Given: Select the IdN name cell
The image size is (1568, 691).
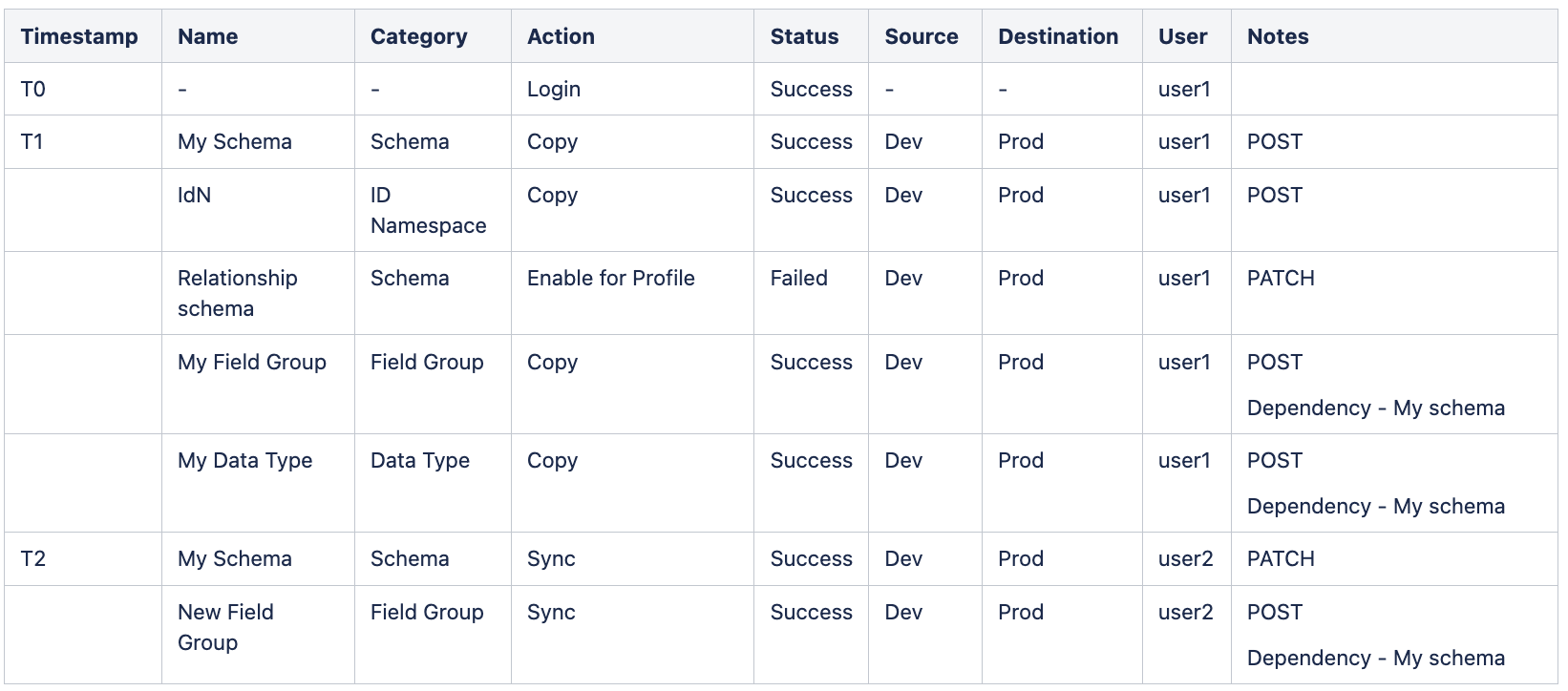Looking at the screenshot, I should coord(194,195).
